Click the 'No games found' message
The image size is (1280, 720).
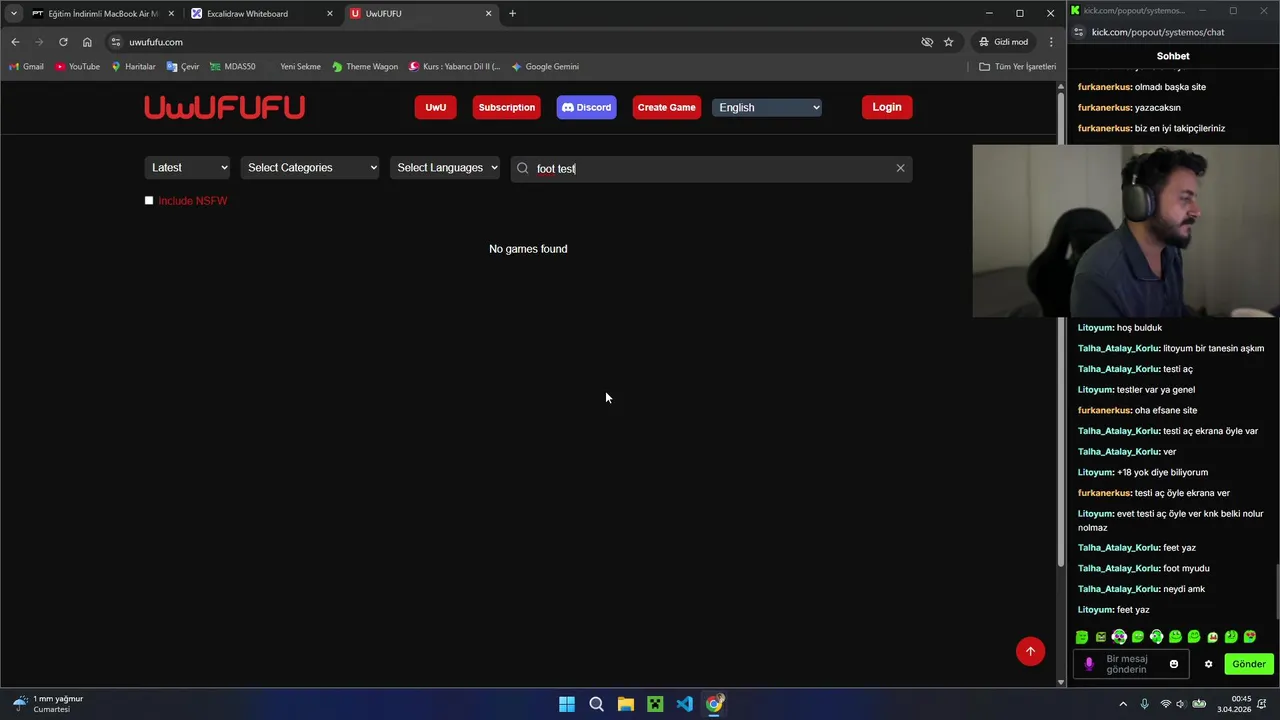528,248
